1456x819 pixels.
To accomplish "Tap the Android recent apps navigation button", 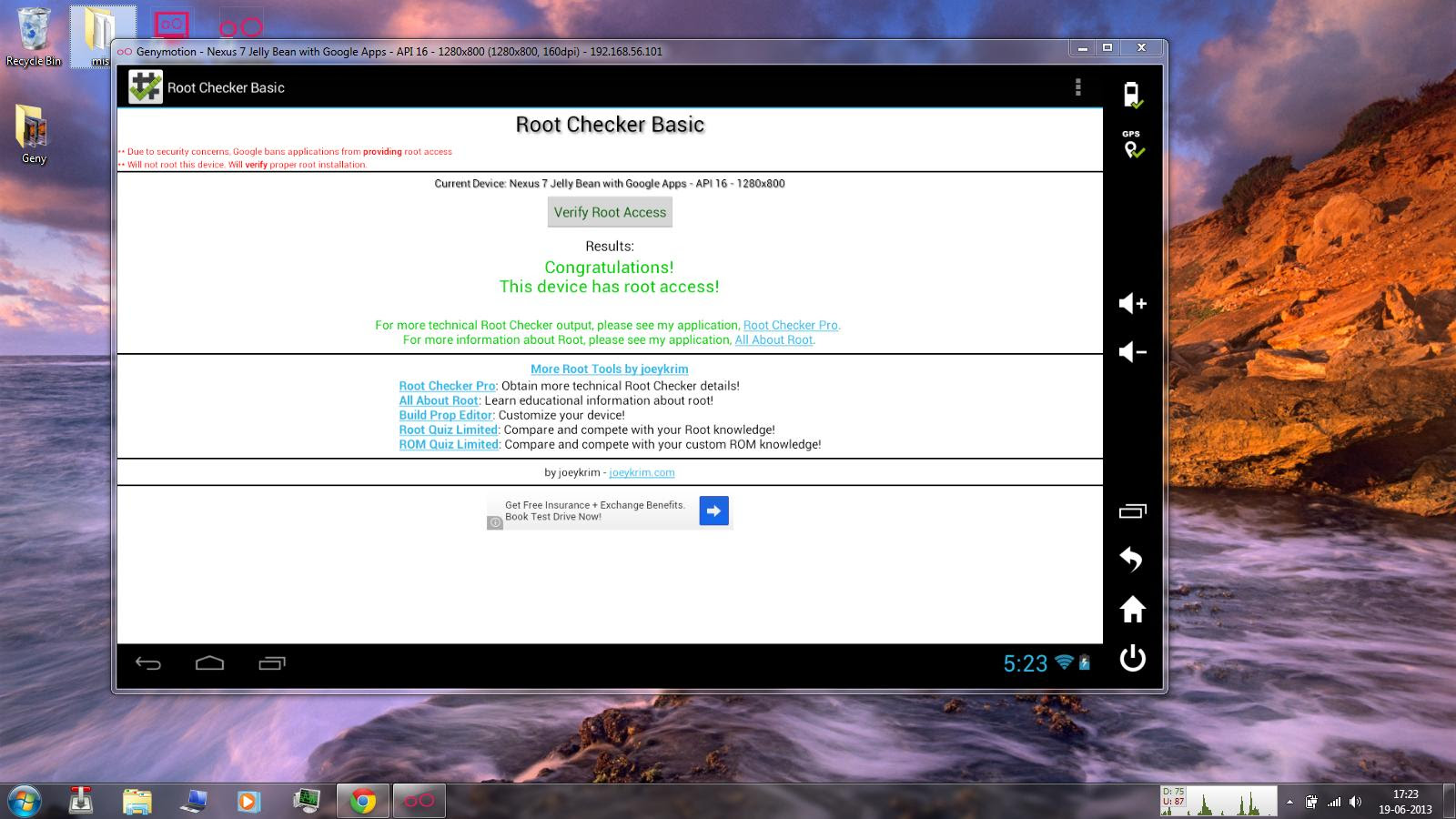I will [x=272, y=663].
